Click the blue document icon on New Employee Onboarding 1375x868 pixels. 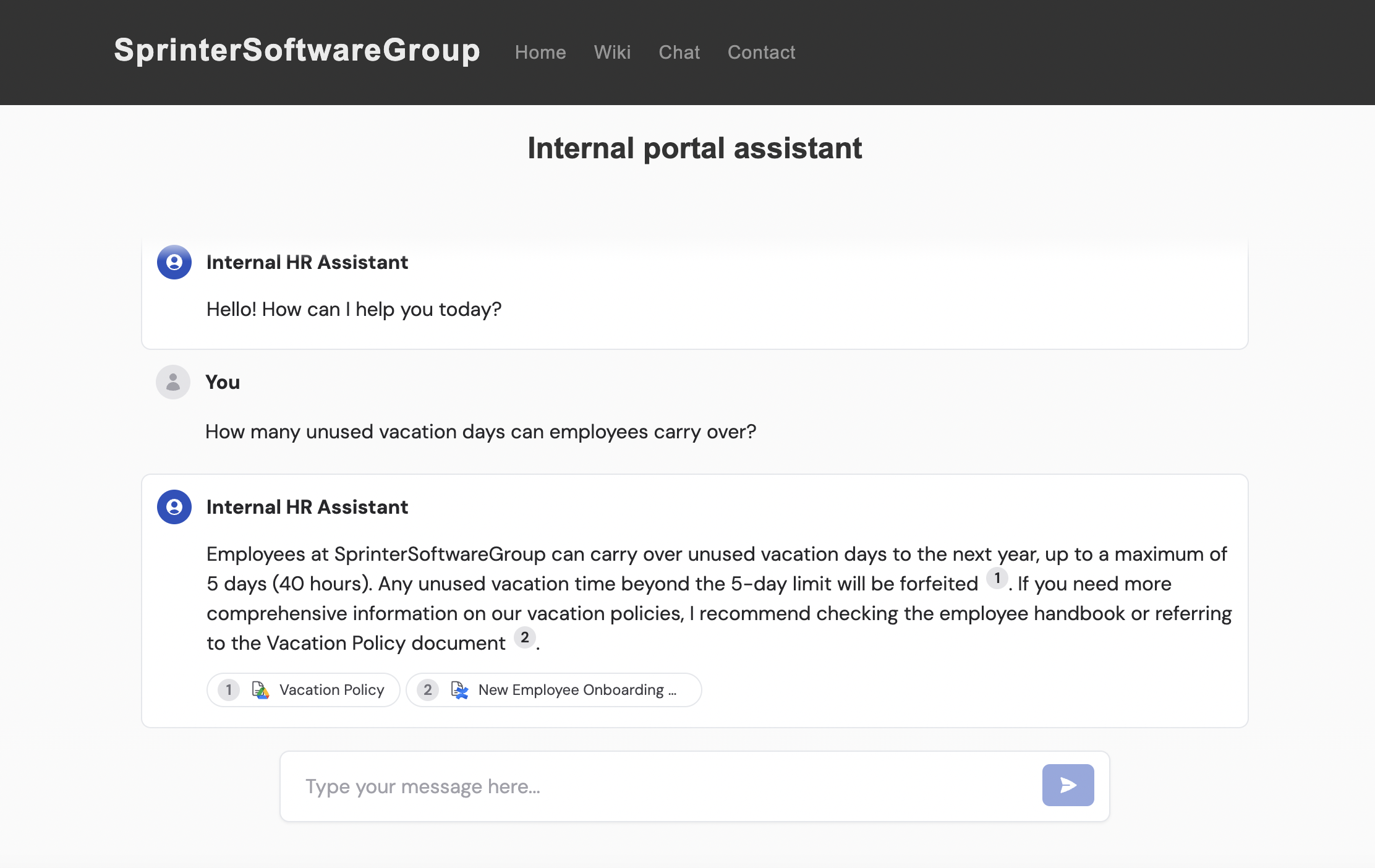pyautogui.click(x=459, y=690)
